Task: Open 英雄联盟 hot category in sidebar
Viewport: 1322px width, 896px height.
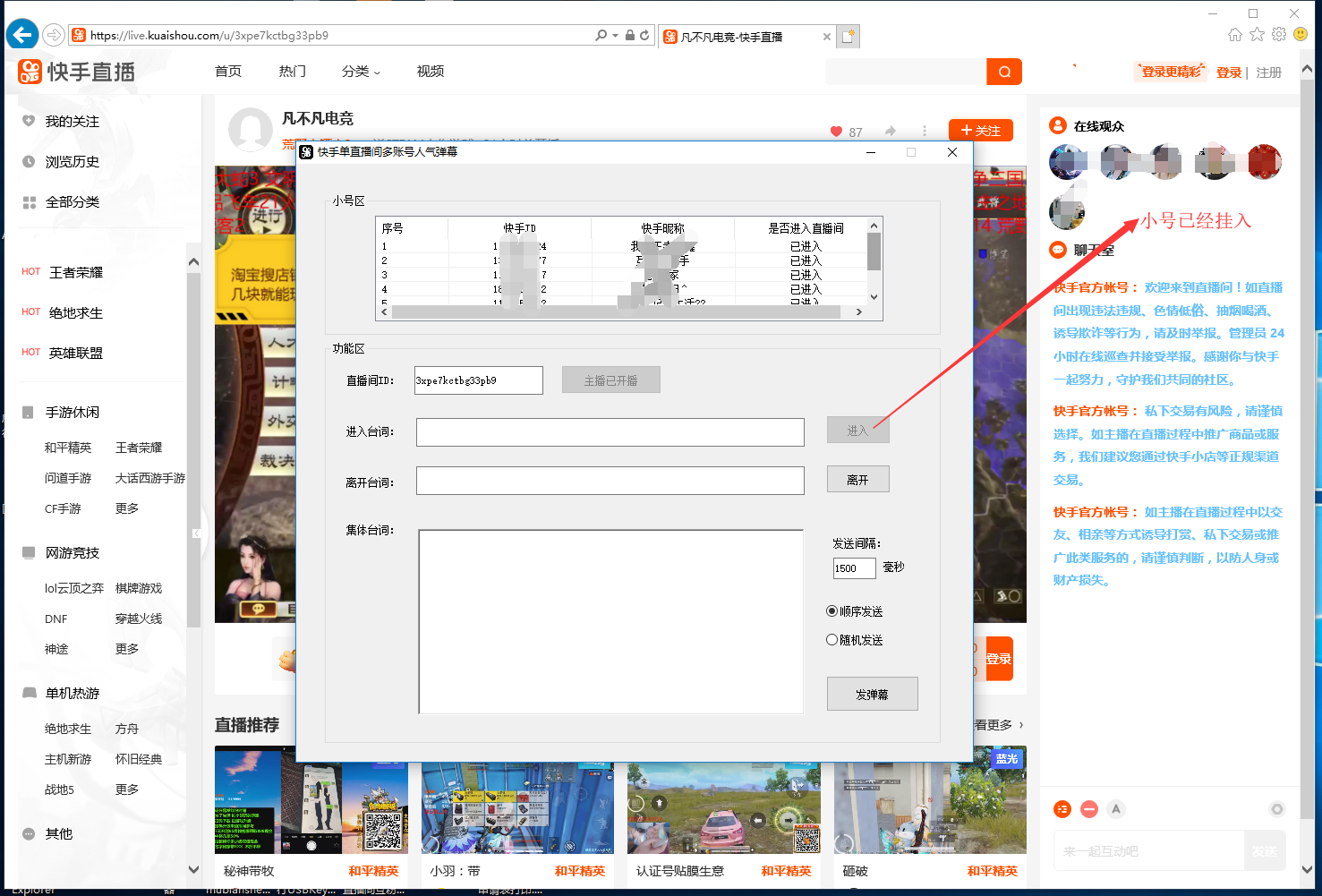Action: point(76,353)
